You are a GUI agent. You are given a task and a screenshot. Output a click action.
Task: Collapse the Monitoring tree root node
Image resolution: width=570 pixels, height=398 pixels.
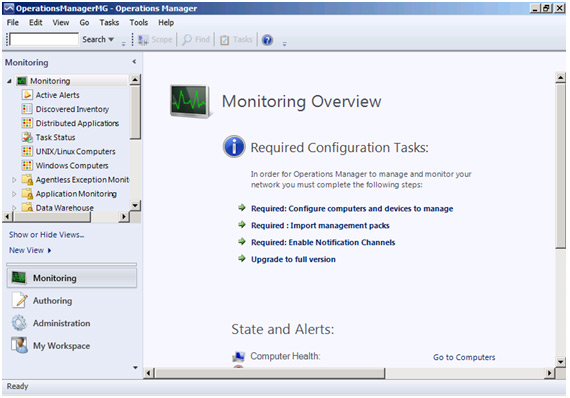(9, 81)
